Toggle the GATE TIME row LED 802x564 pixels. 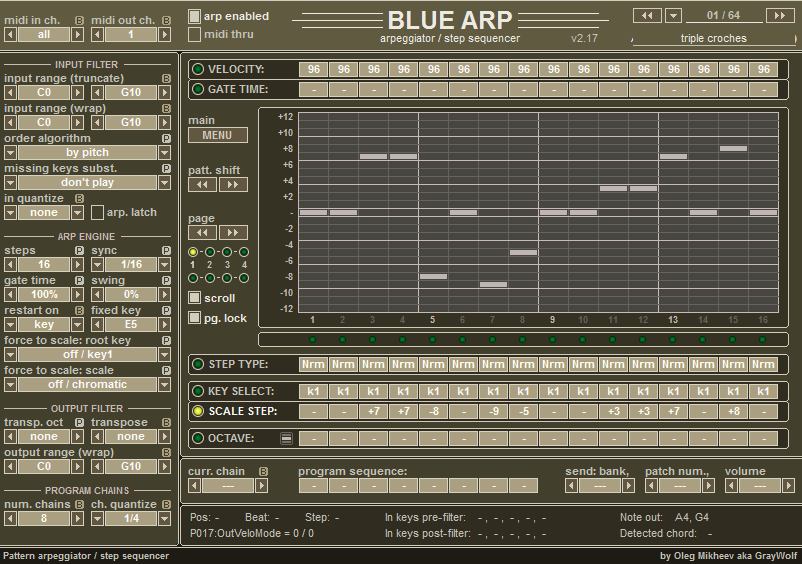pos(197,89)
